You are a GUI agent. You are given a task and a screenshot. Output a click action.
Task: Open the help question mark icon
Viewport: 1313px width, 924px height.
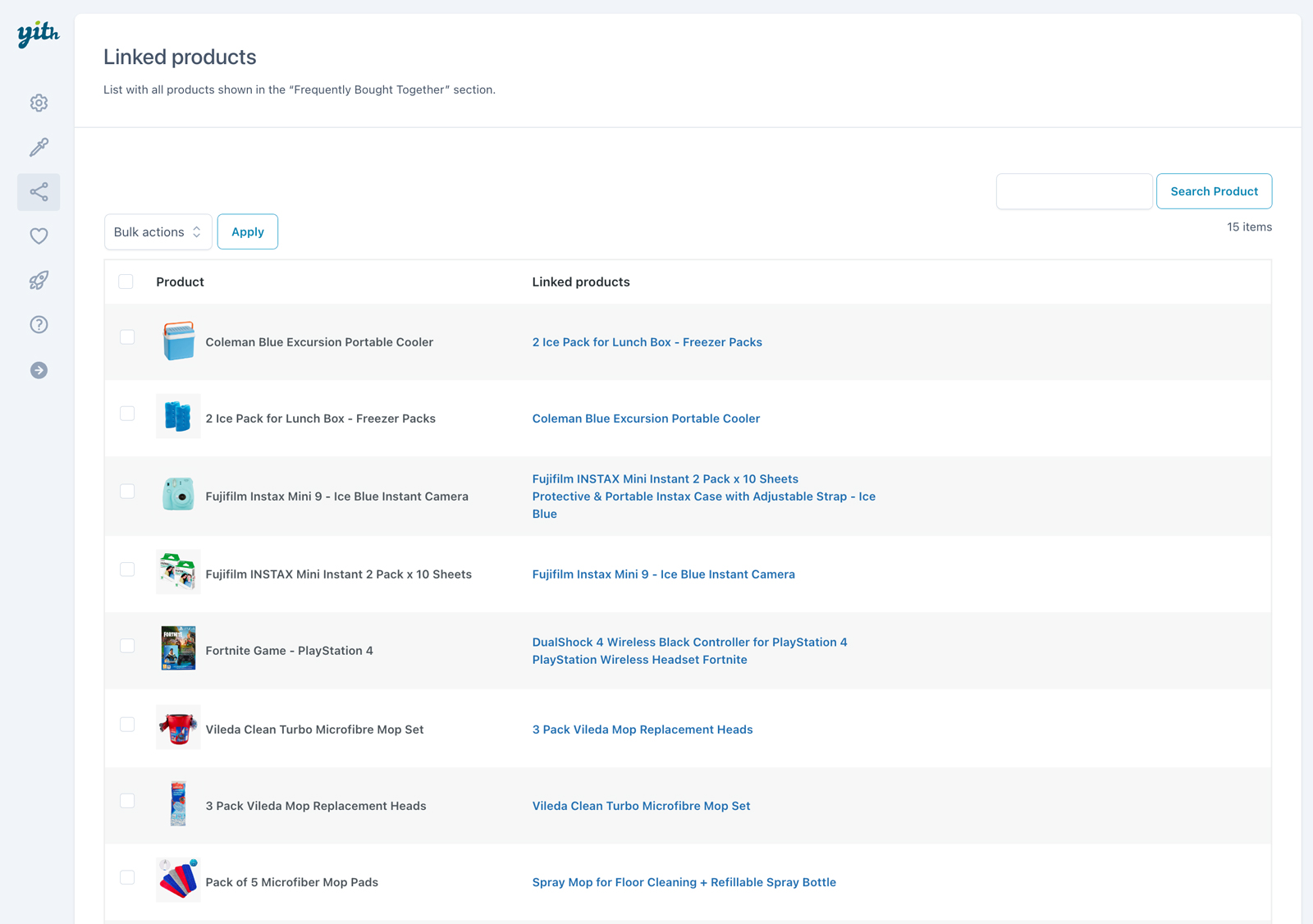coord(39,325)
